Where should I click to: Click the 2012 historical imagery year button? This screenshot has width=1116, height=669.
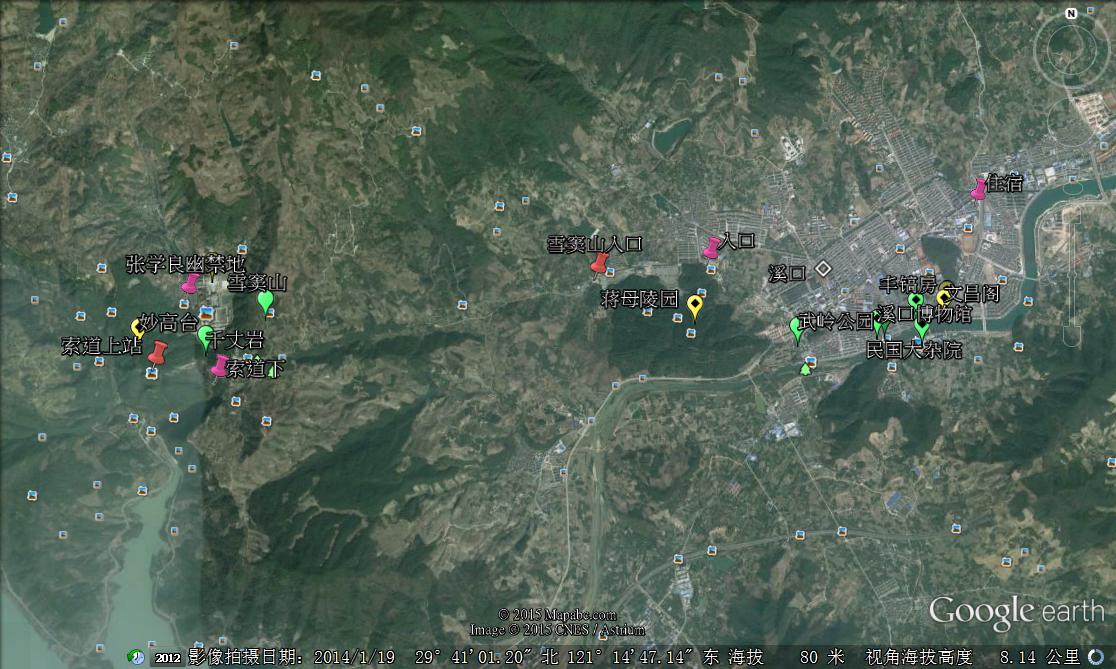pos(168,657)
